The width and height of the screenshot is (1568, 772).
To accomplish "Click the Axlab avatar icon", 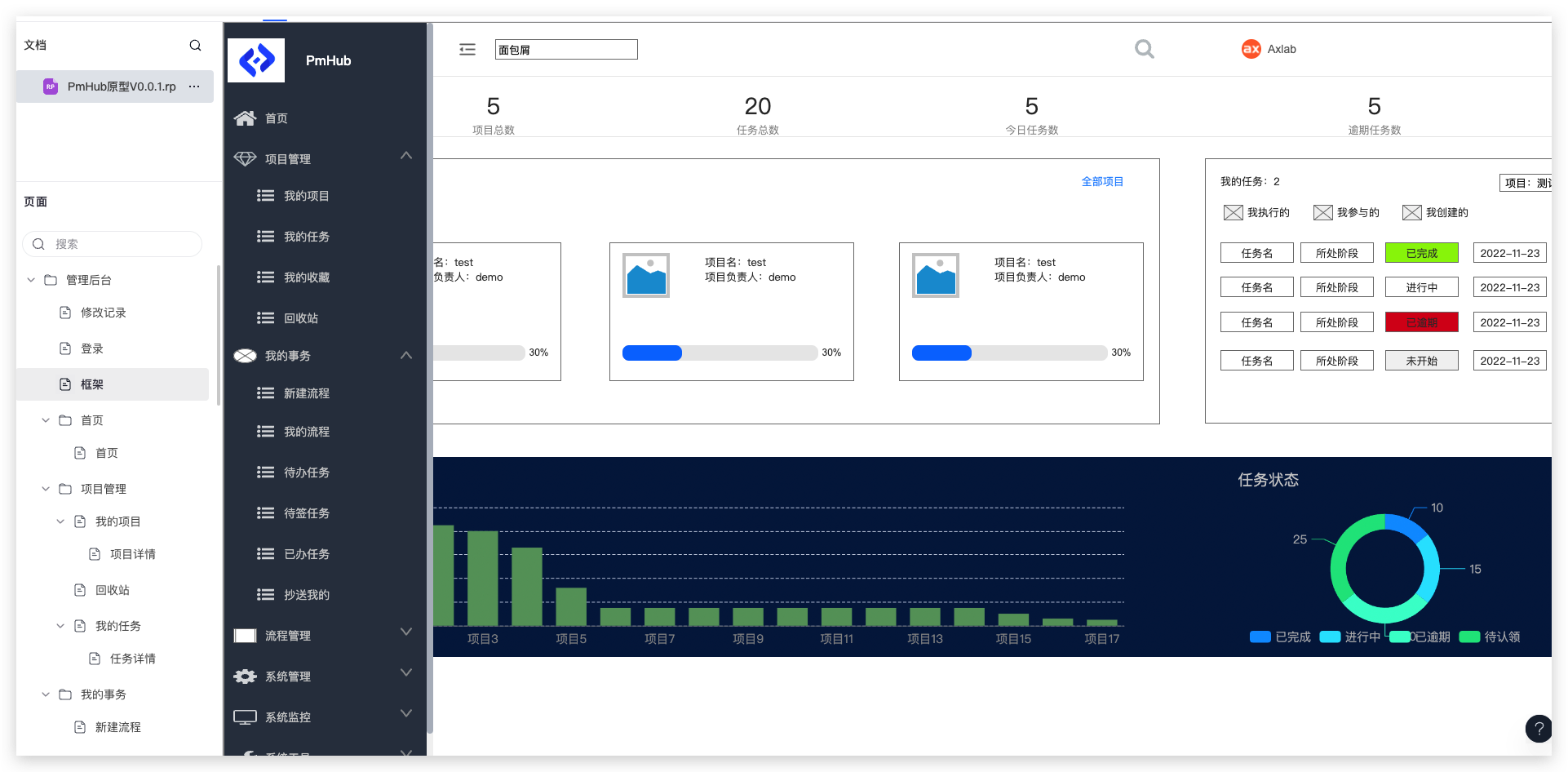I will [x=1251, y=49].
